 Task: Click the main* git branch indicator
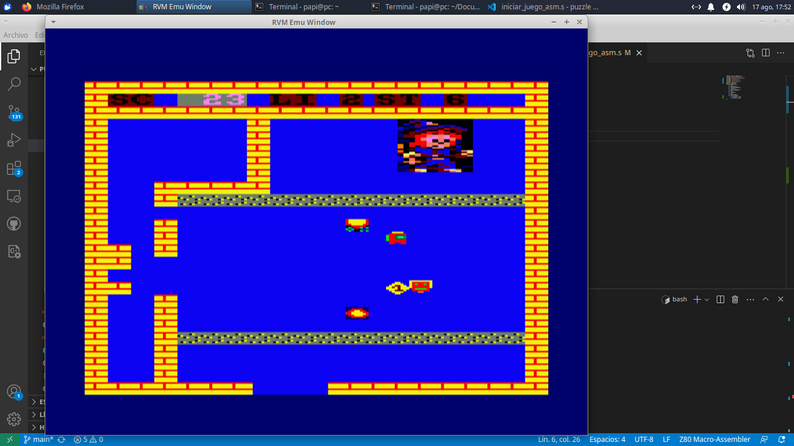(x=38, y=439)
